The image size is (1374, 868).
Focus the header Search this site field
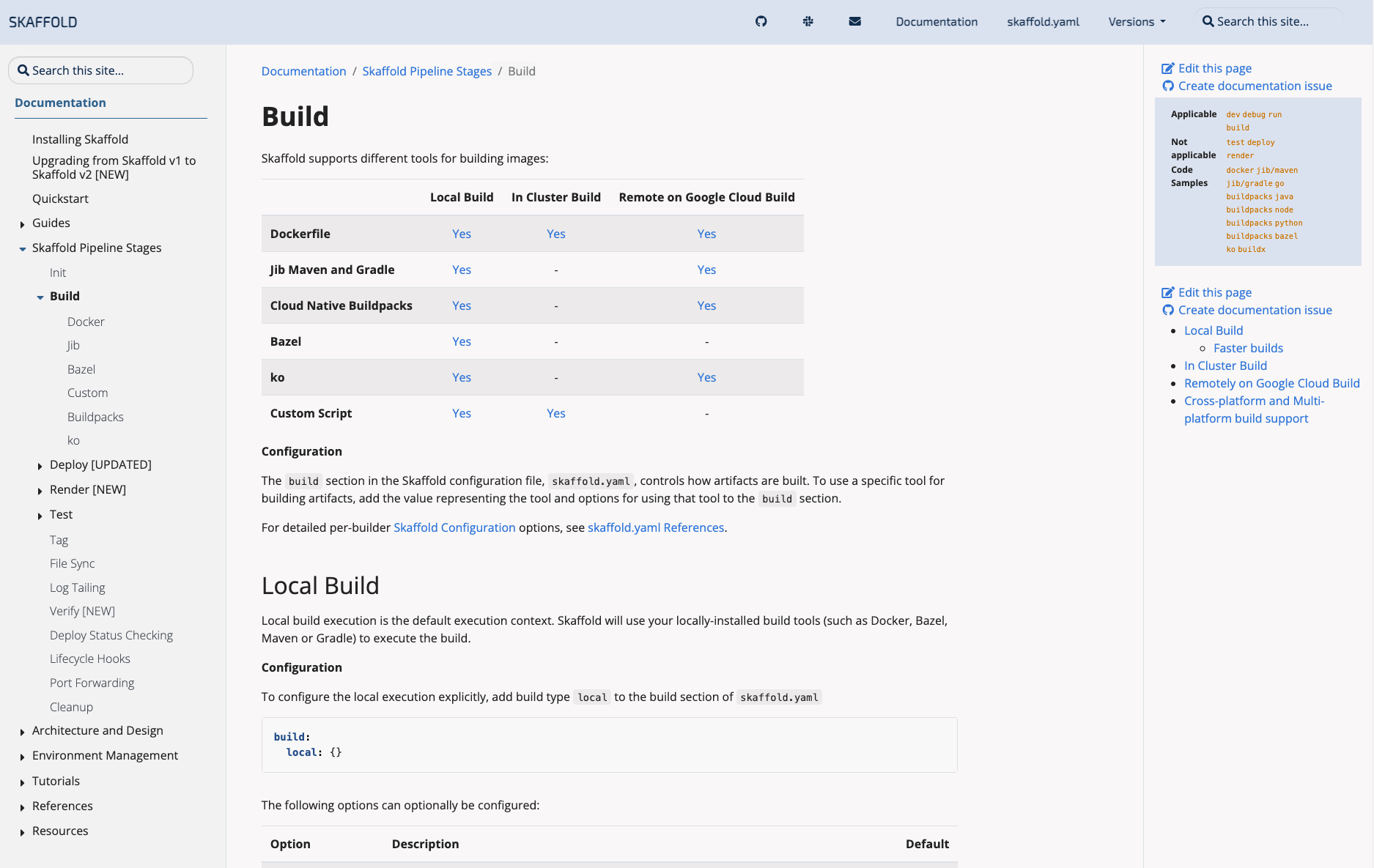click(x=1269, y=21)
